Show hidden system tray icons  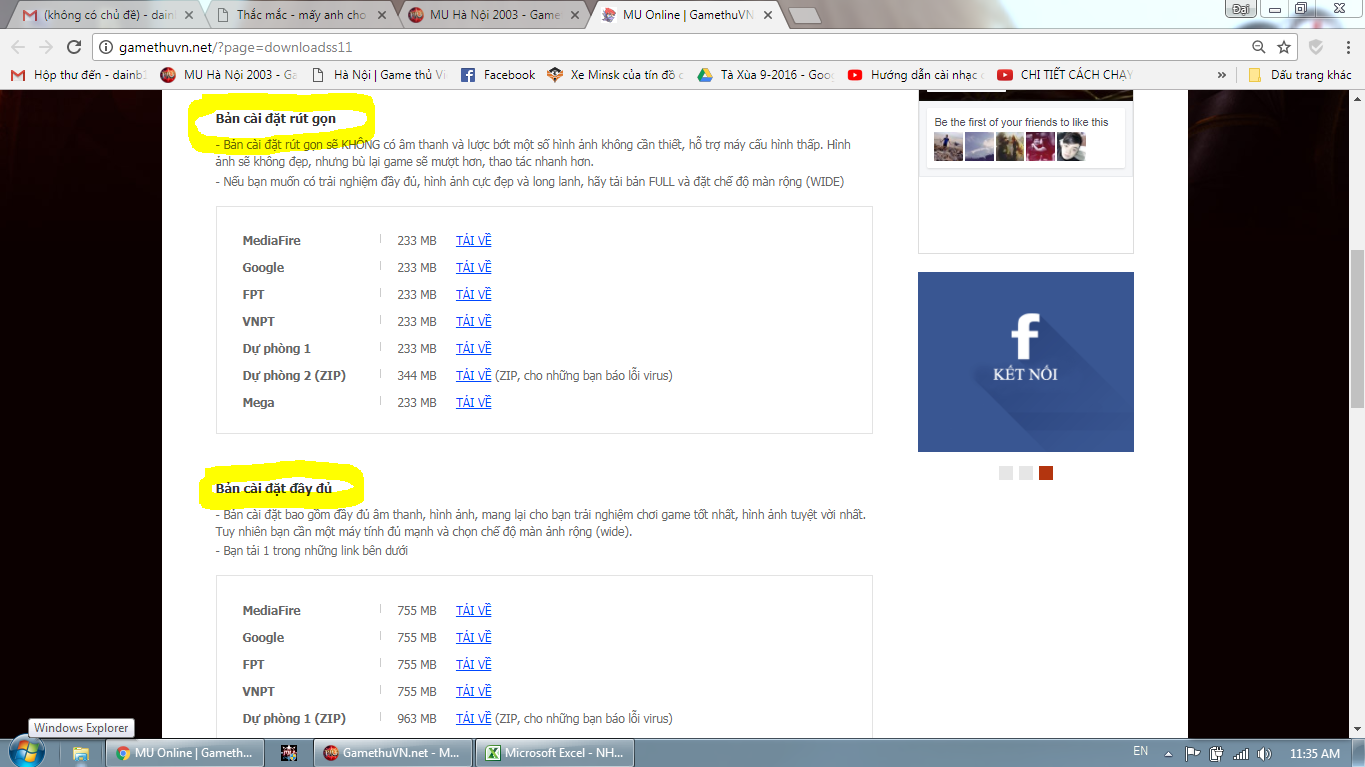1167,753
